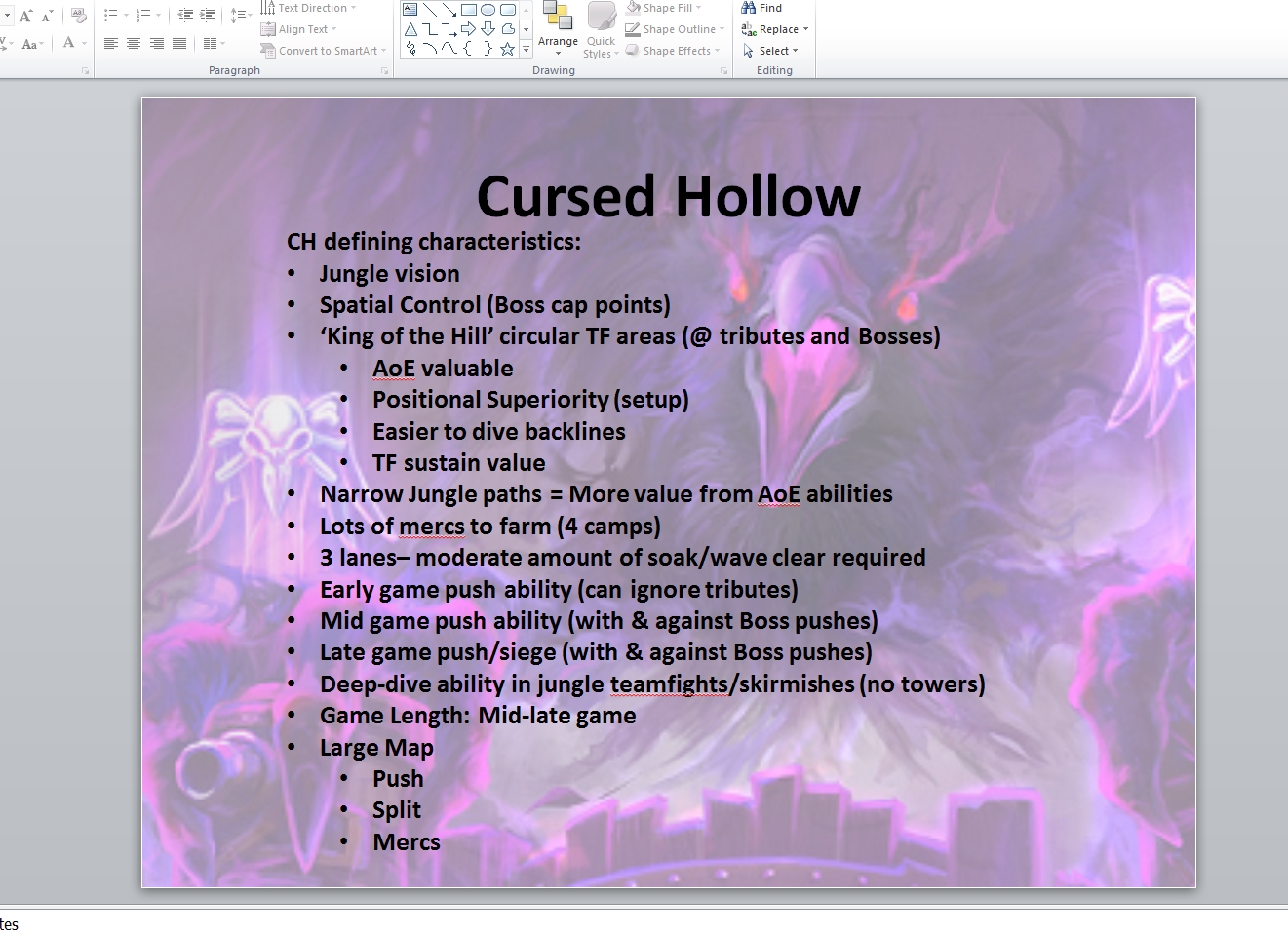Select the Line shape

(x=430, y=9)
